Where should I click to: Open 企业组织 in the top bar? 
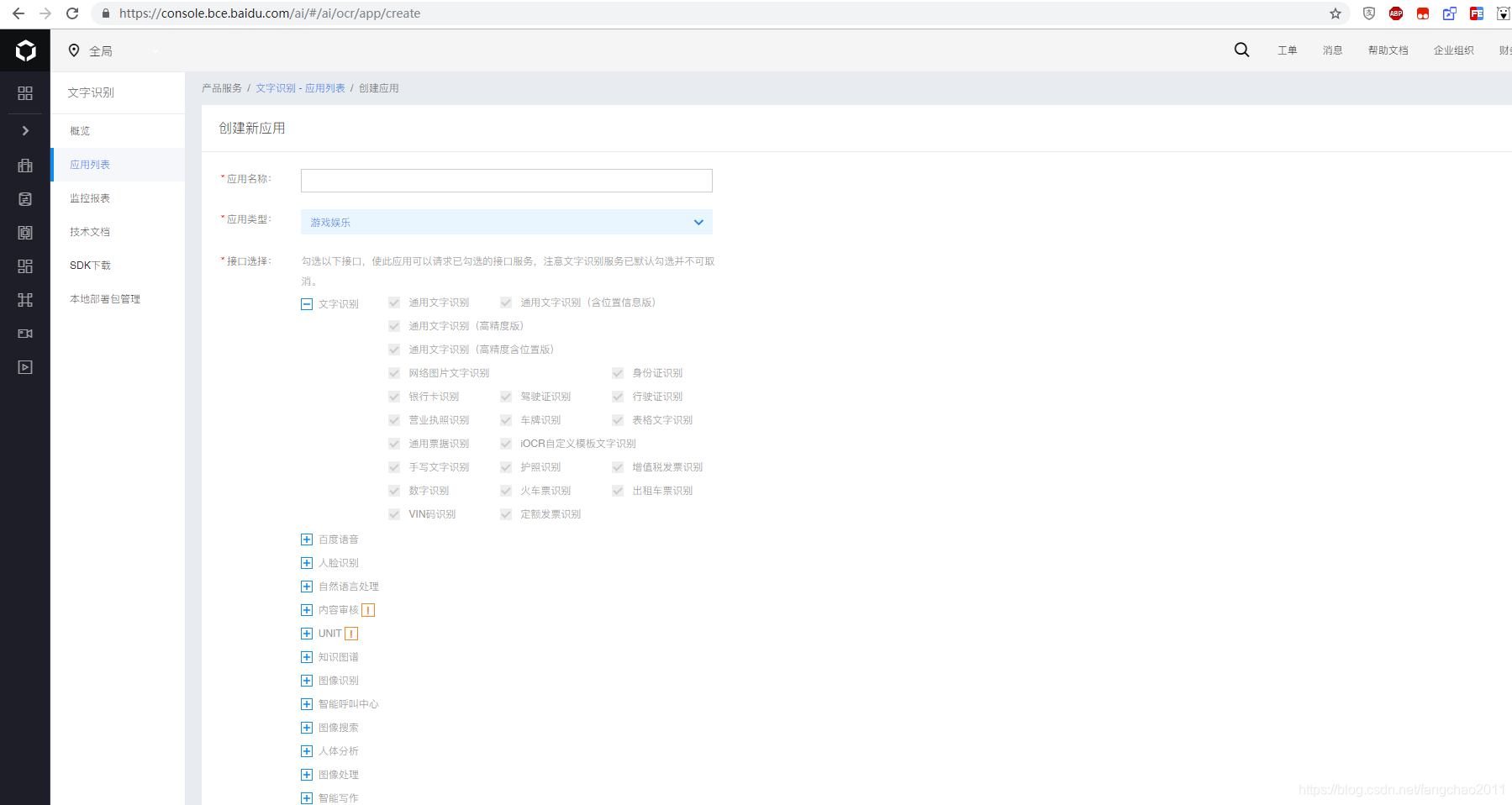coord(1454,50)
